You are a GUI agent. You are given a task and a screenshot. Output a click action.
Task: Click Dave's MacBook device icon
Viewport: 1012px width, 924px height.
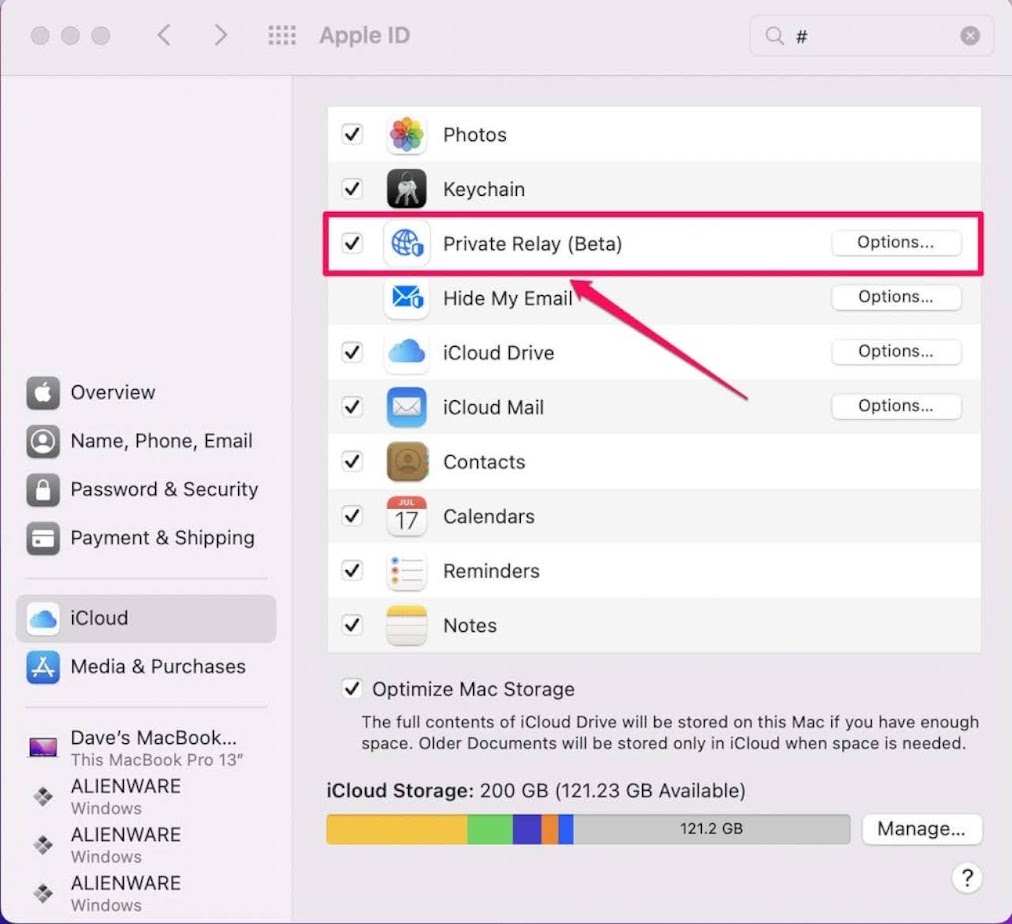tap(43, 748)
